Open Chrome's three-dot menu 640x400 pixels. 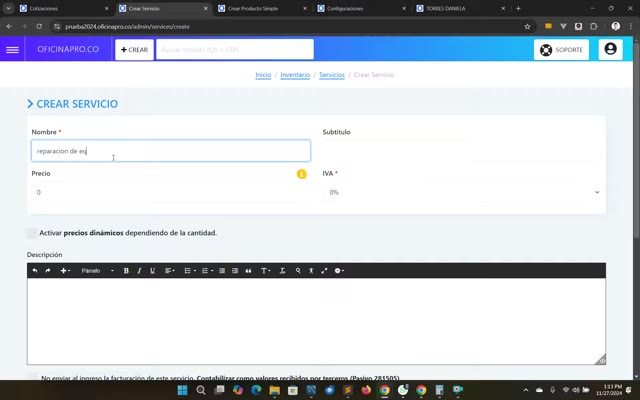point(631,27)
